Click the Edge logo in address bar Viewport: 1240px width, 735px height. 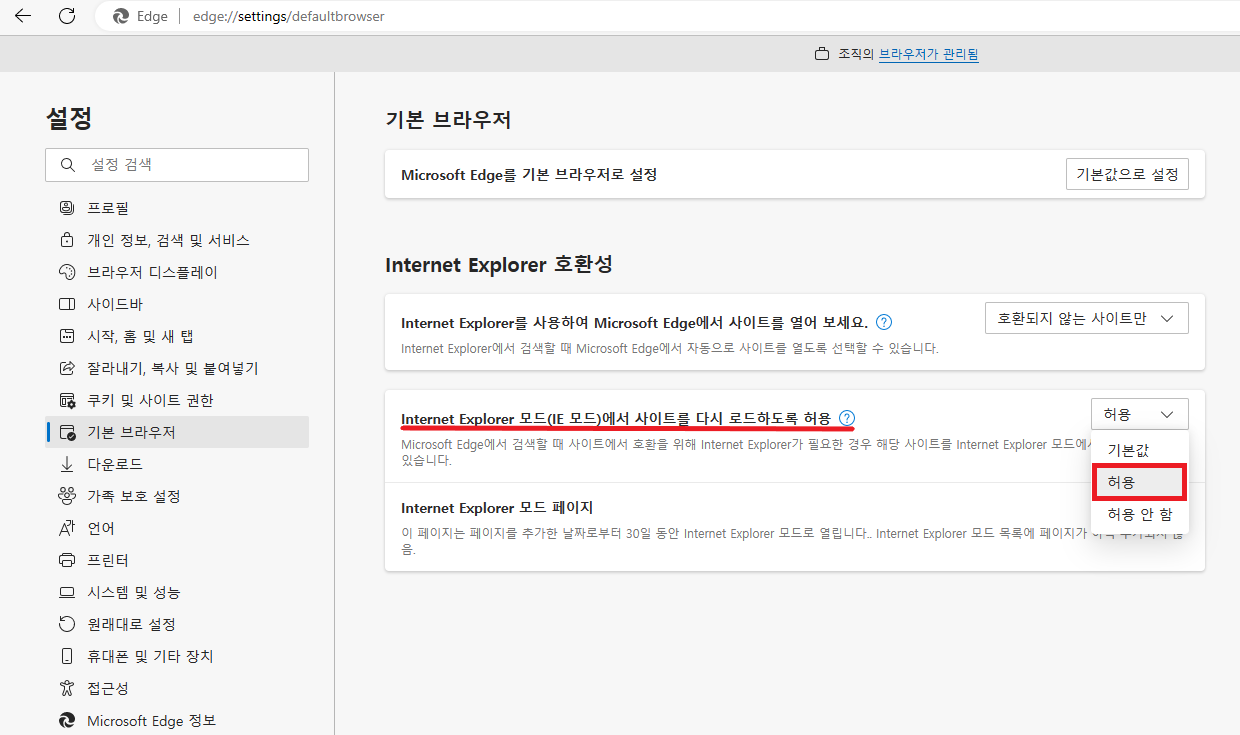tap(121, 17)
